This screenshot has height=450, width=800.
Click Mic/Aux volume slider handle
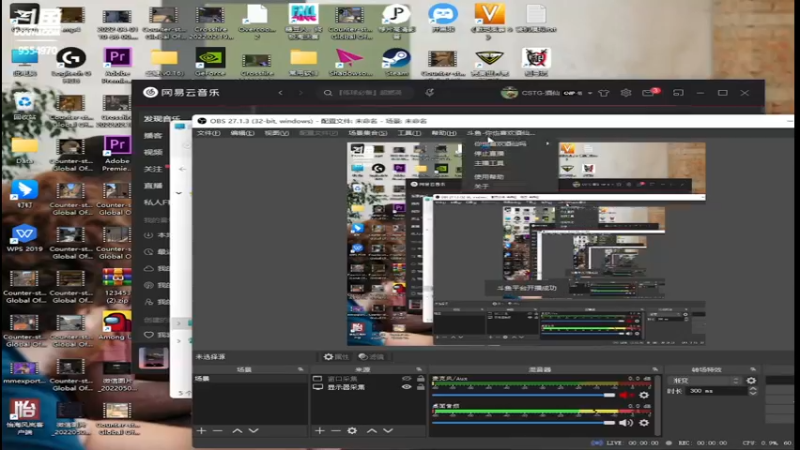coord(609,395)
